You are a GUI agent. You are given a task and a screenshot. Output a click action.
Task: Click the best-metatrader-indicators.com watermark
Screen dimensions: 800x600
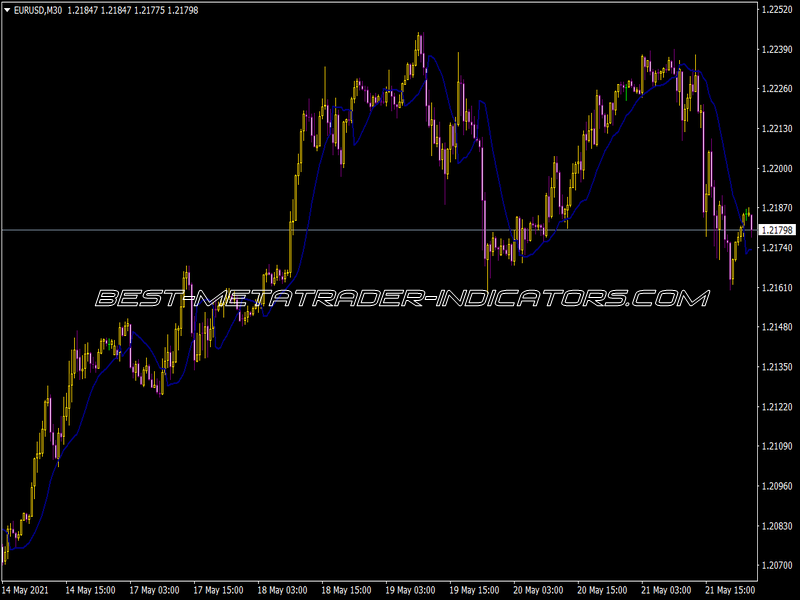coord(403,298)
